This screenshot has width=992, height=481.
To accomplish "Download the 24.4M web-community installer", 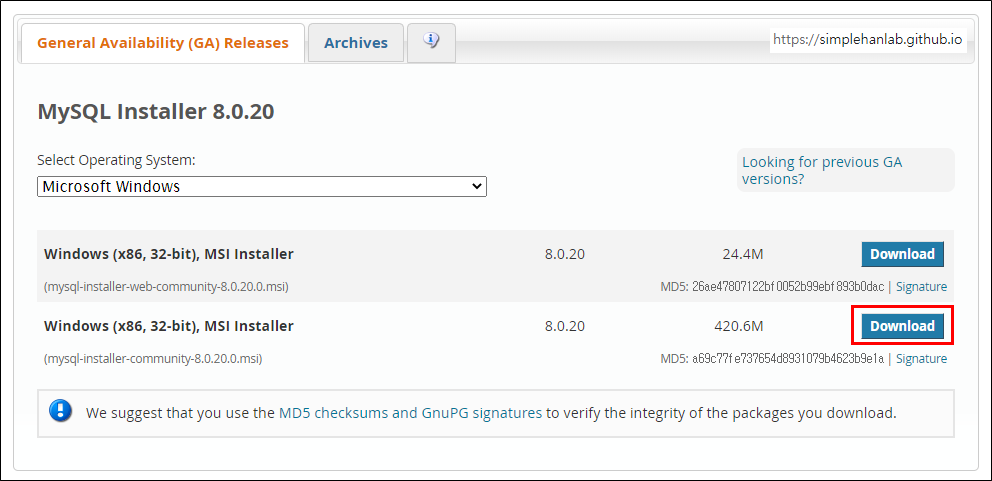I will (x=902, y=254).
